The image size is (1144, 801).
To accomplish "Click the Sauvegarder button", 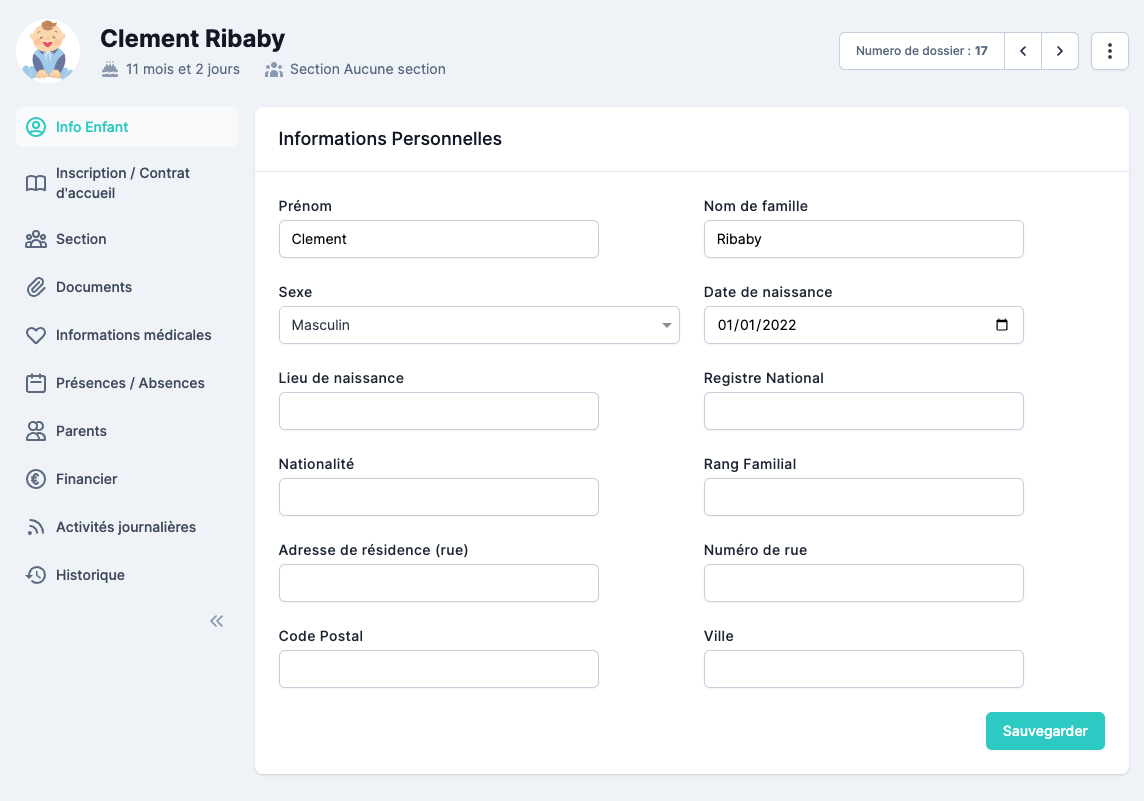I will click(1045, 731).
